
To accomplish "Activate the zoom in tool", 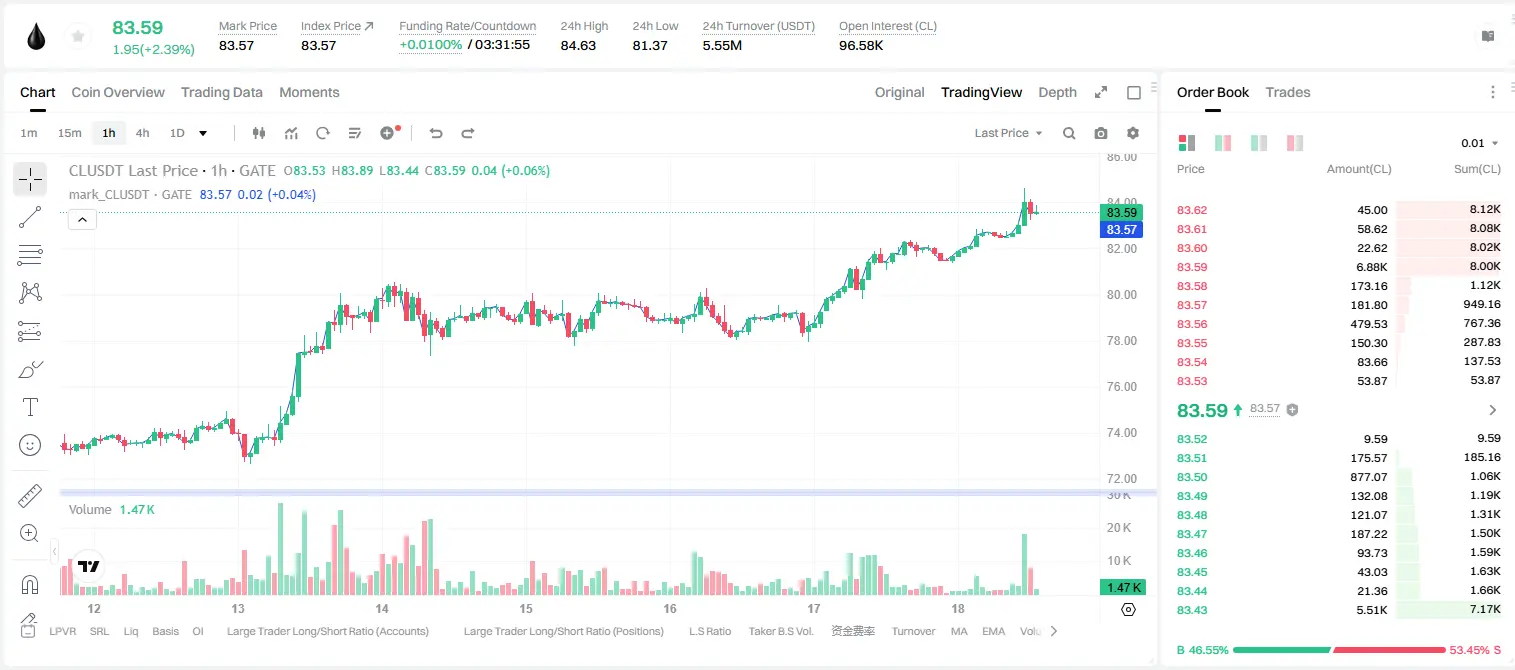I will click(x=30, y=534).
